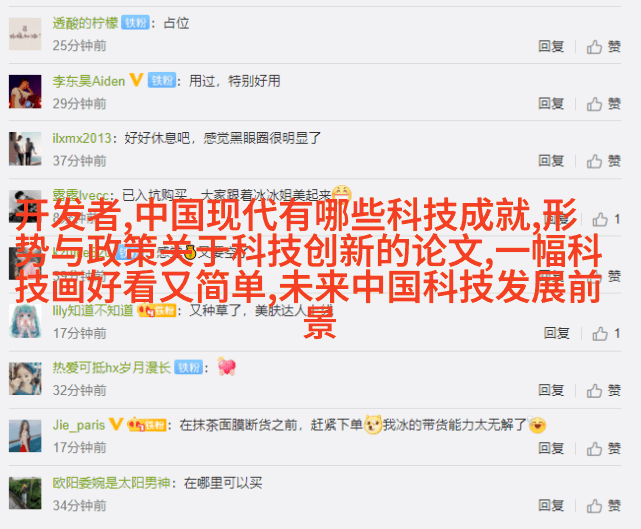Reply to ilxmx2013's comment

[551, 161]
